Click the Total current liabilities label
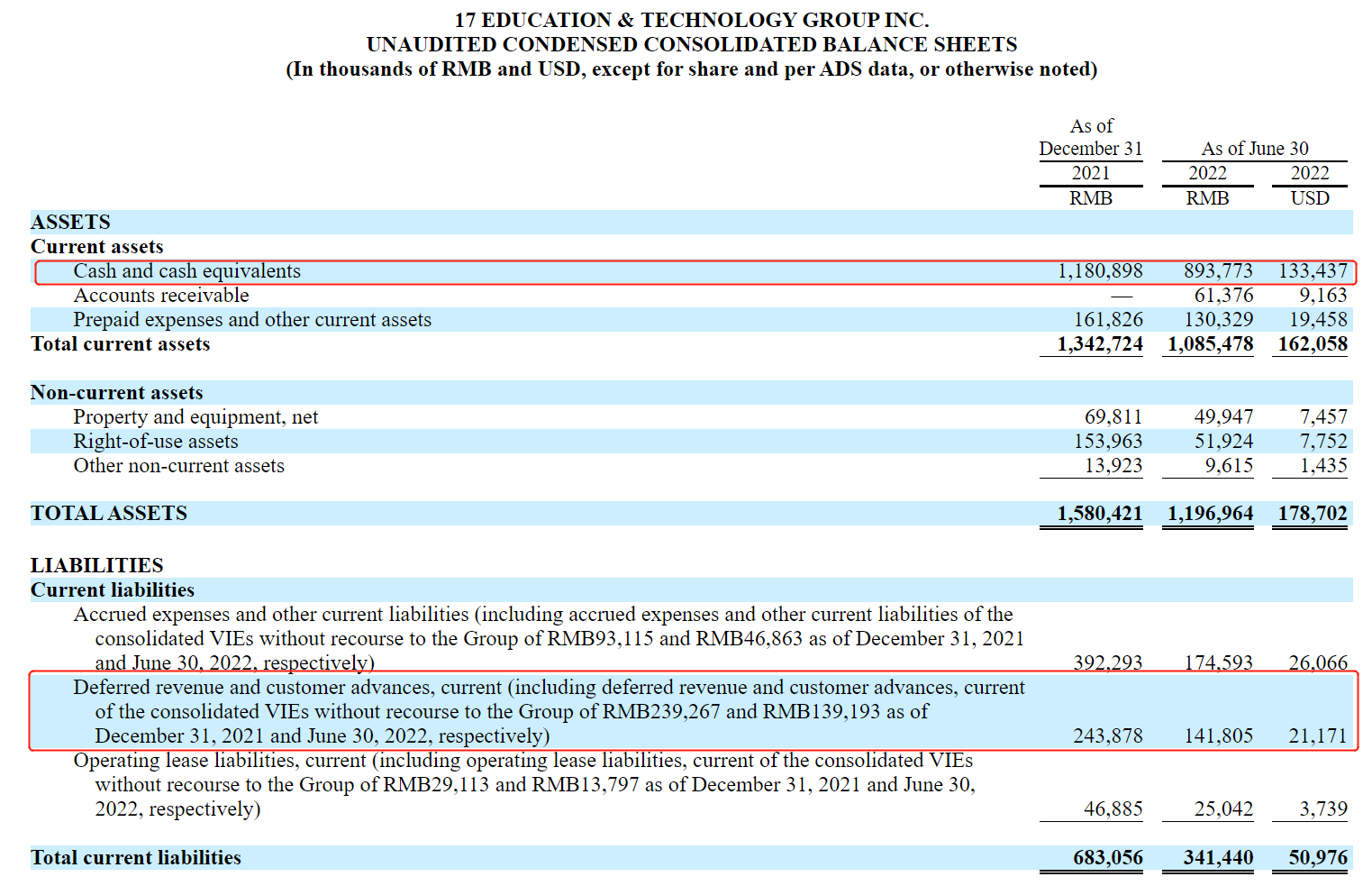 (136, 858)
